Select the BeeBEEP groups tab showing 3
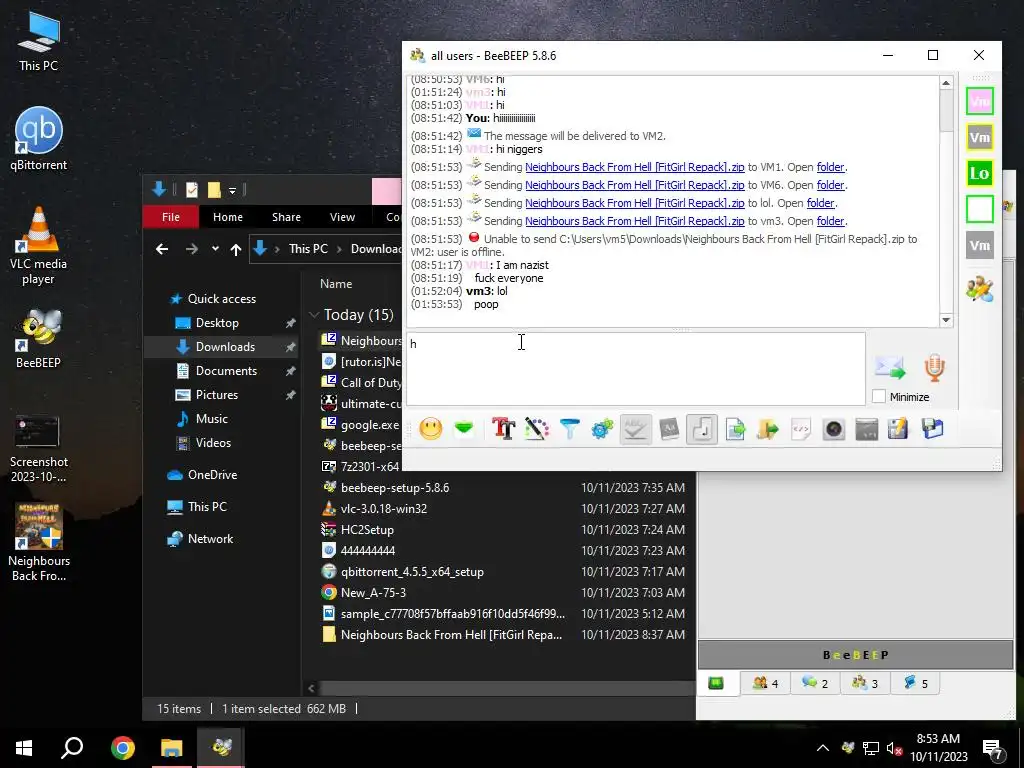 coord(865,683)
